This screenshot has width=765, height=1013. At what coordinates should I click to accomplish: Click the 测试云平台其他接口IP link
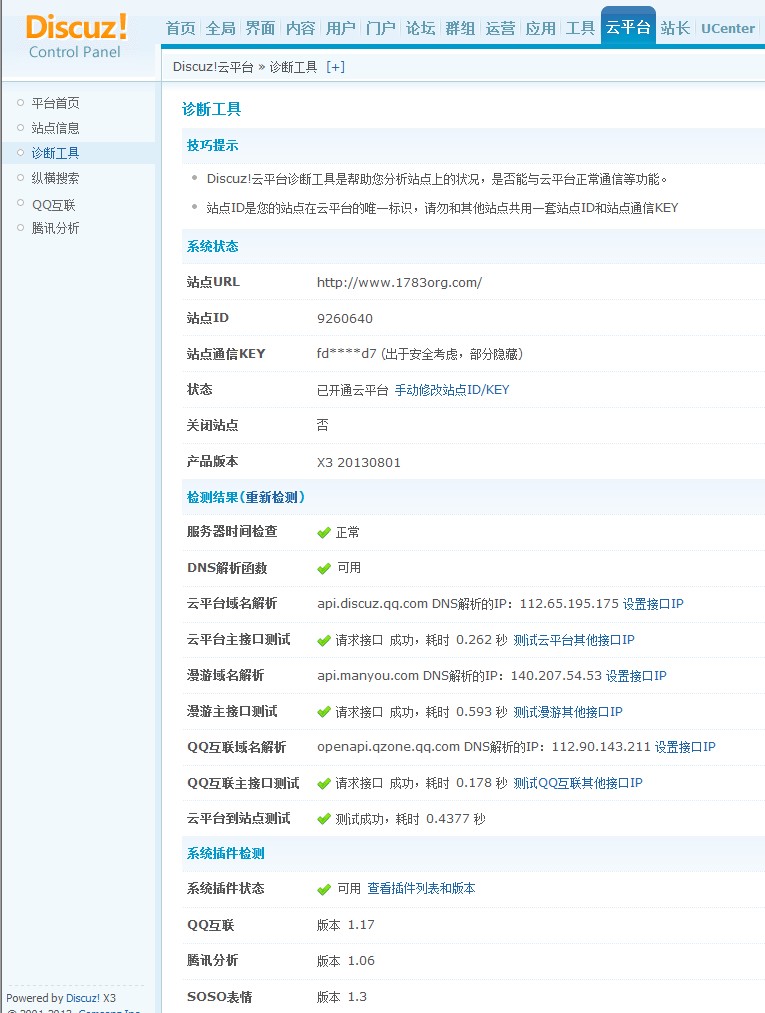coord(574,640)
